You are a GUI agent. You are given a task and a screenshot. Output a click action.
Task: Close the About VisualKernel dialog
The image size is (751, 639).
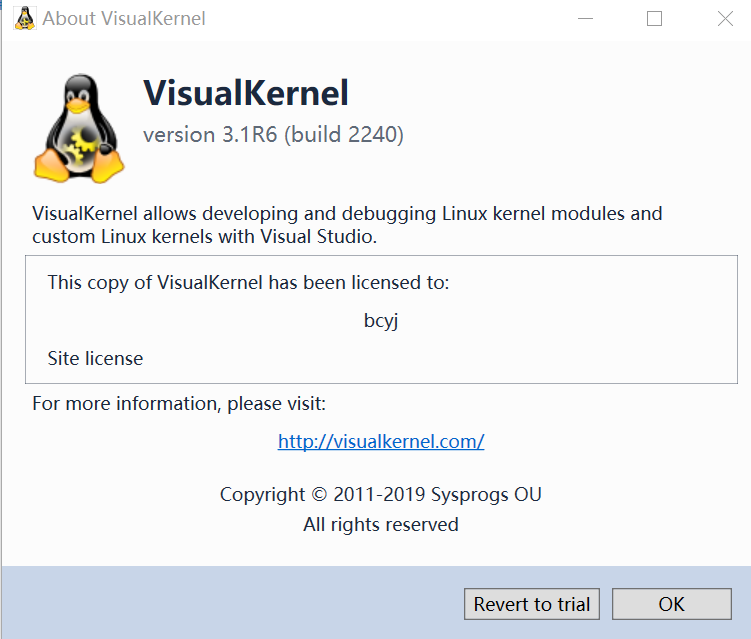point(725,19)
